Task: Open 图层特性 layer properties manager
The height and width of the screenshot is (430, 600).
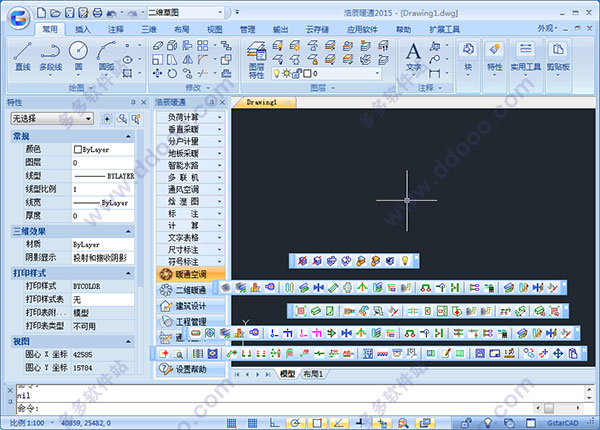Action: pos(256,60)
